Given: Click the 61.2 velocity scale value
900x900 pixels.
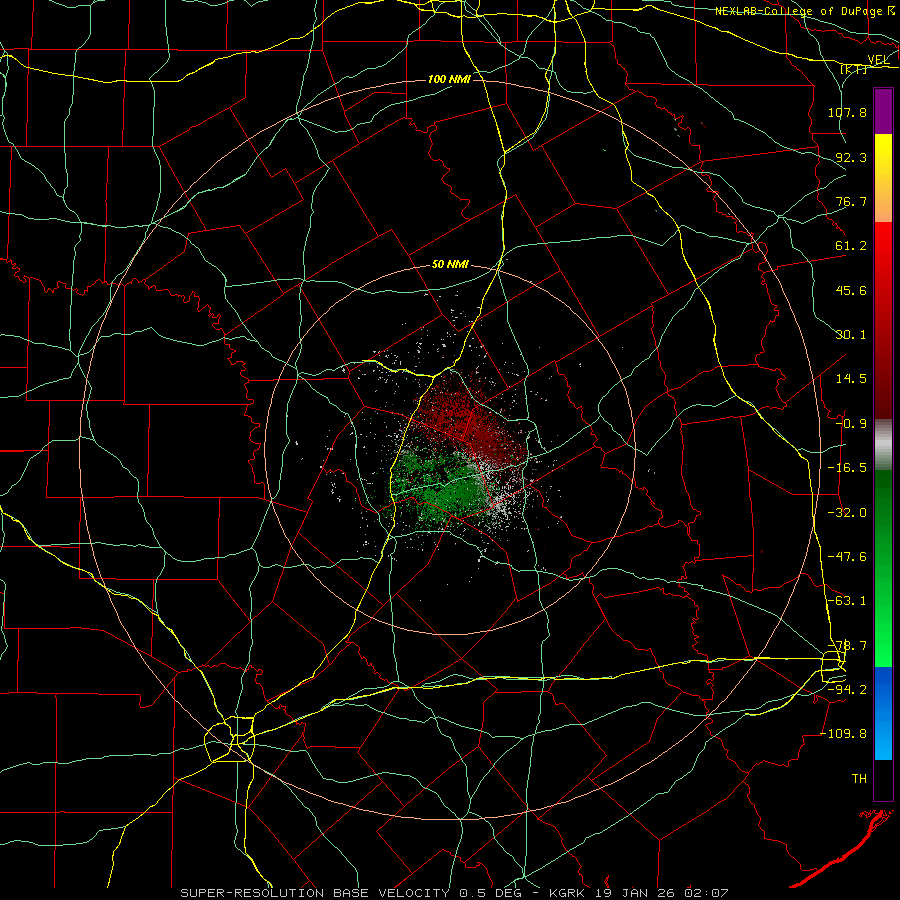Looking at the screenshot, I should tap(851, 246).
